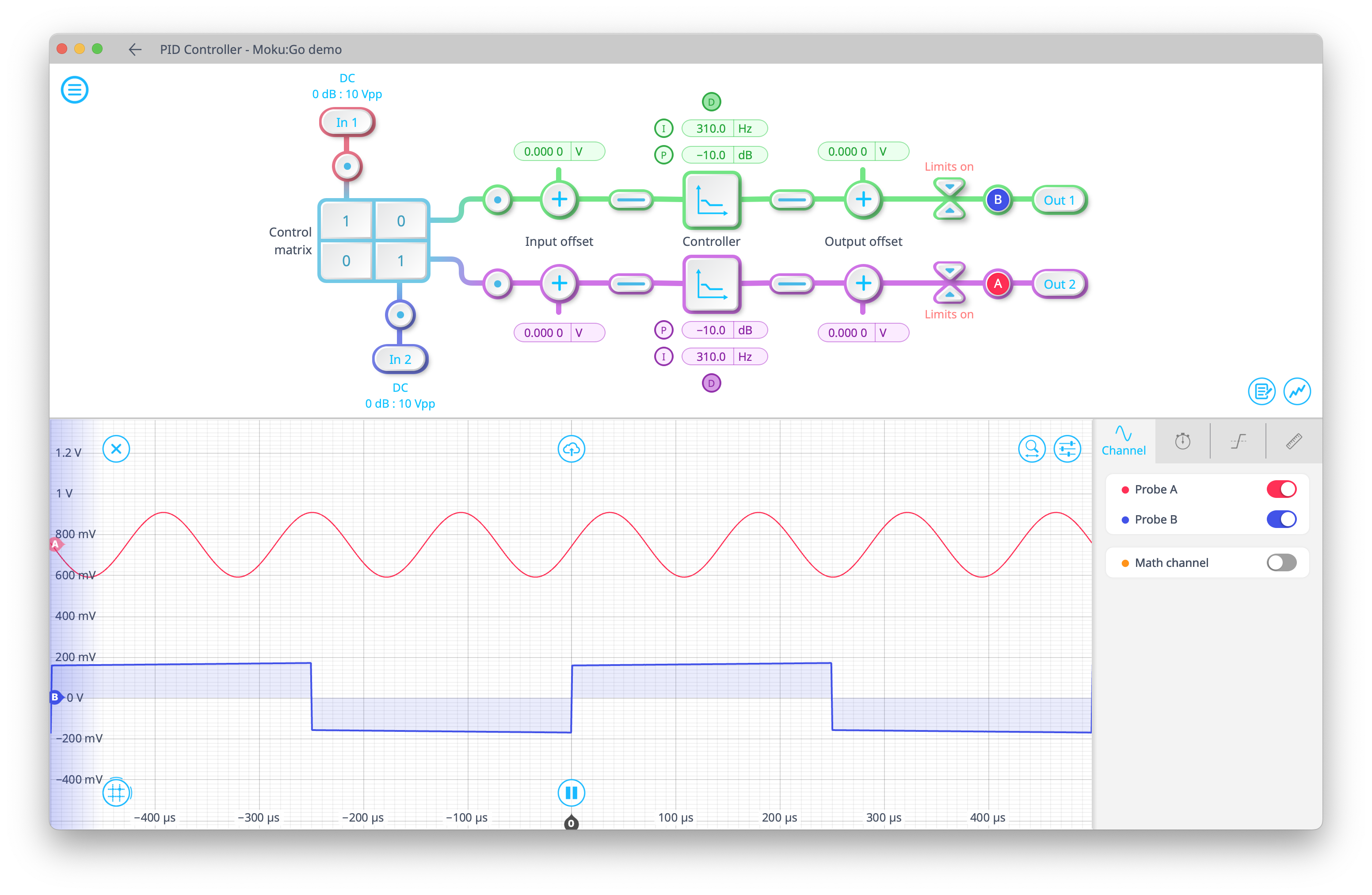Select probe point below In 1
Screen dimensions: 1372x895
click(347, 167)
